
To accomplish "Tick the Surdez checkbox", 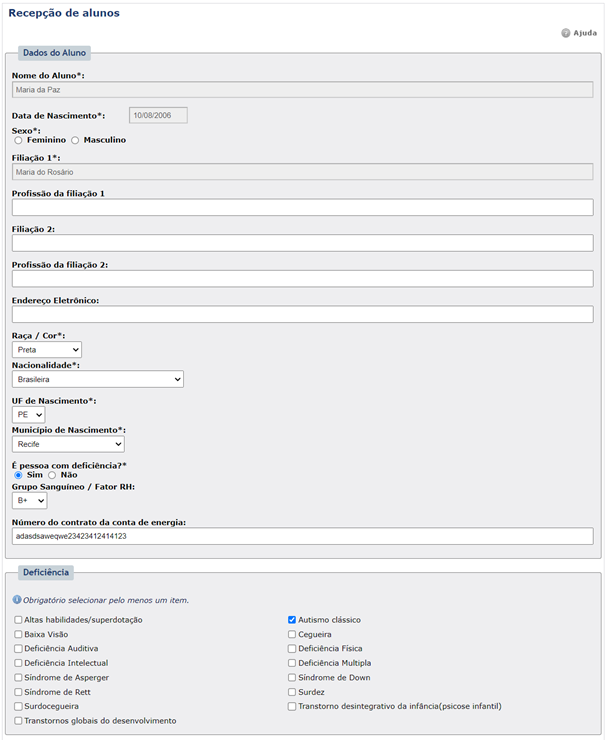I will click(291, 691).
